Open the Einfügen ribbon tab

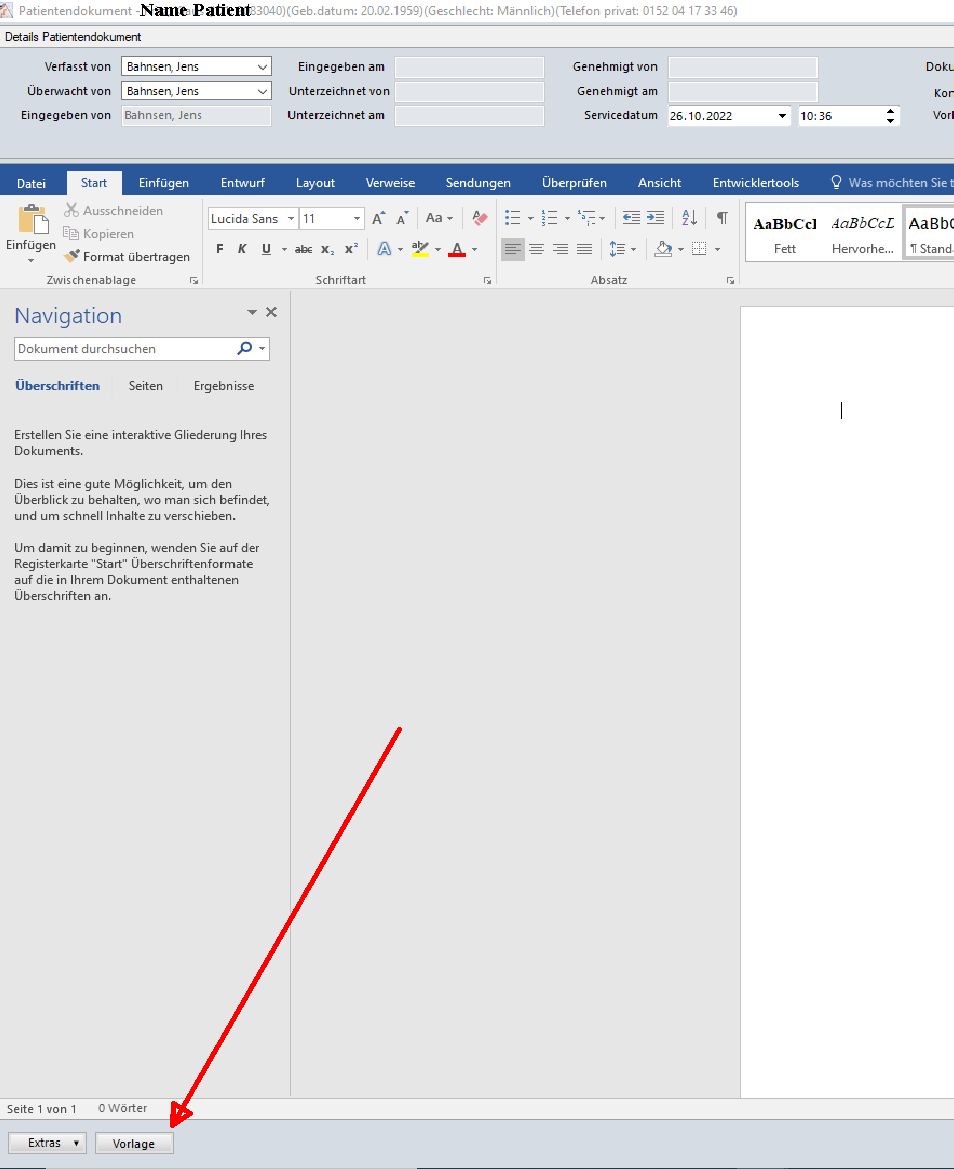pyautogui.click(x=164, y=183)
